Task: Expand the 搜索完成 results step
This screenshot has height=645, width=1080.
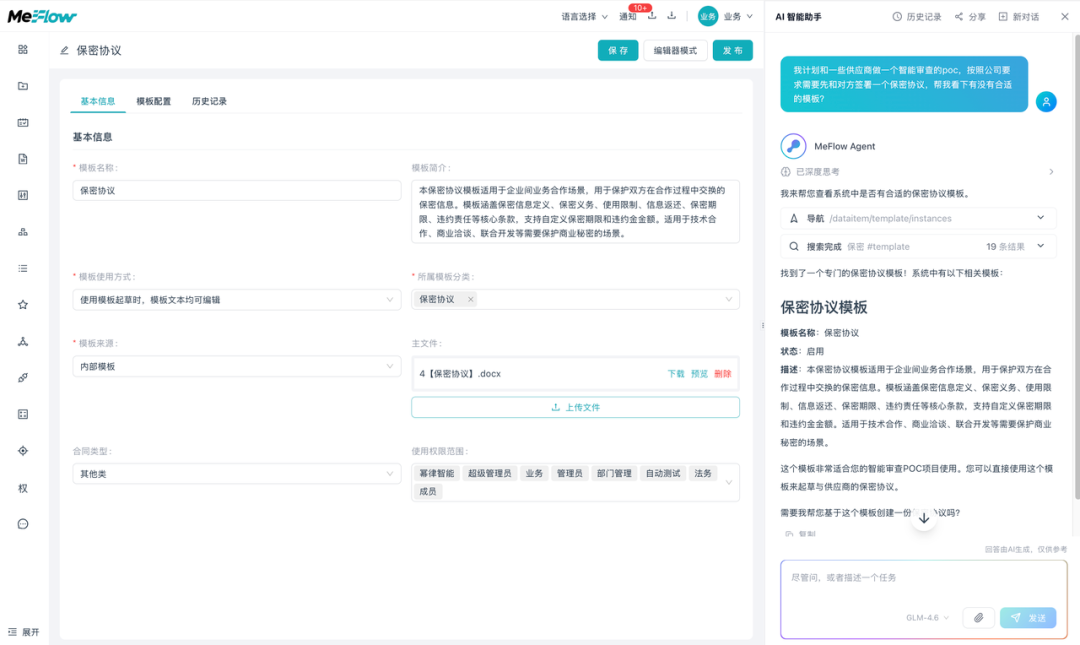Action: pyautogui.click(x=917, y=246)
